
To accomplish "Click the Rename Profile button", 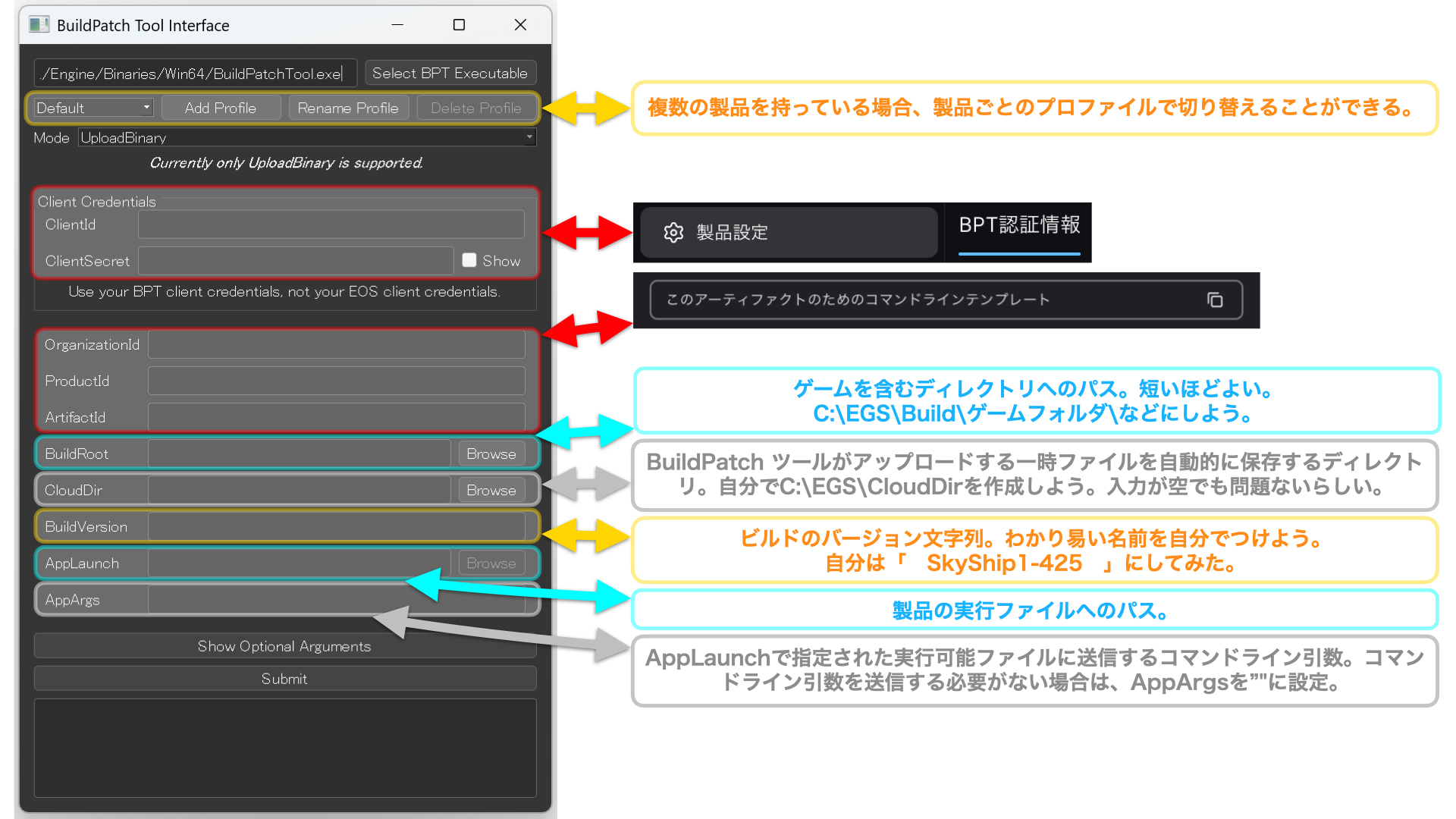I will (348, 108).
